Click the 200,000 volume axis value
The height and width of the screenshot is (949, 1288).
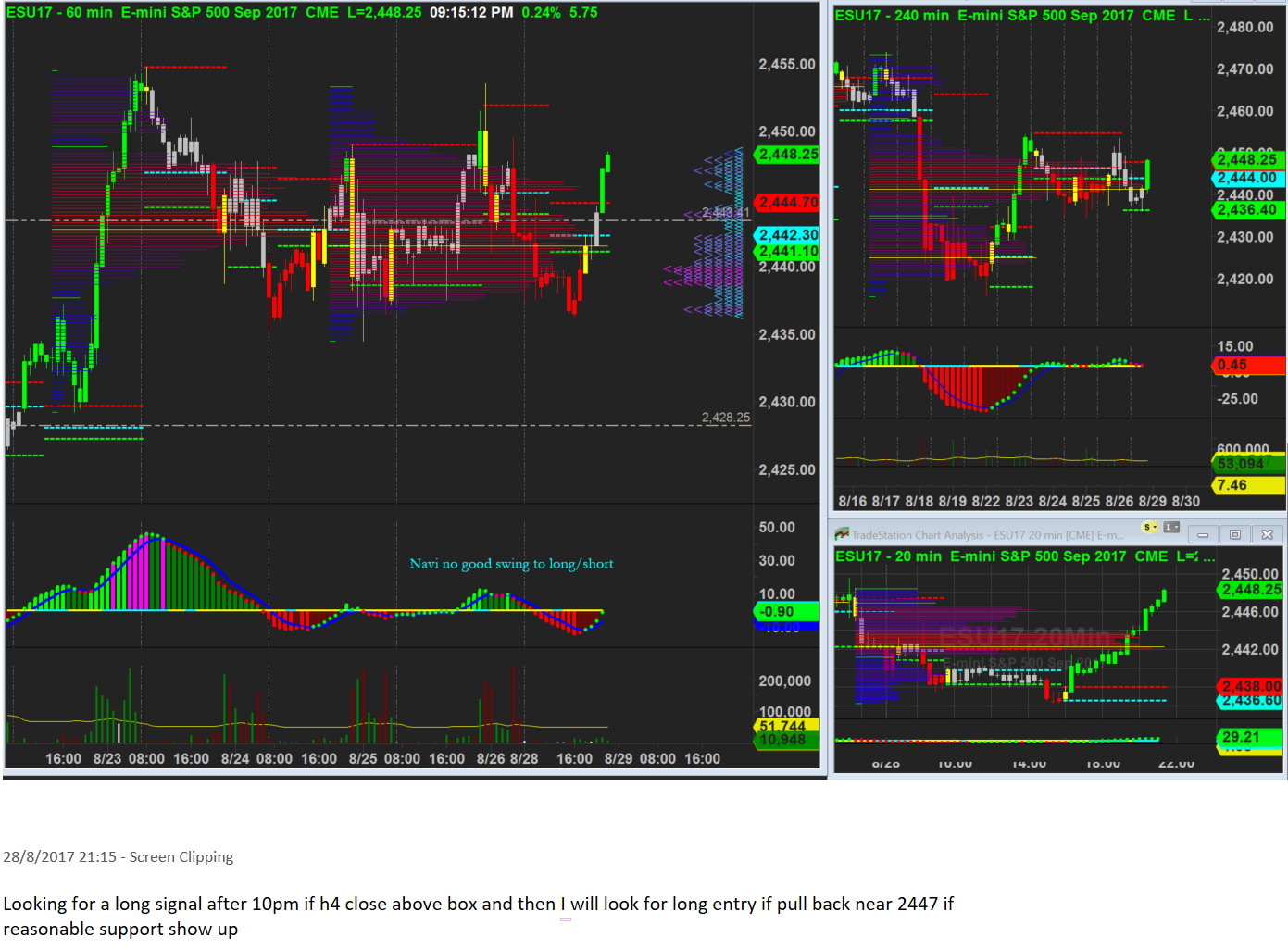point(785,681)
